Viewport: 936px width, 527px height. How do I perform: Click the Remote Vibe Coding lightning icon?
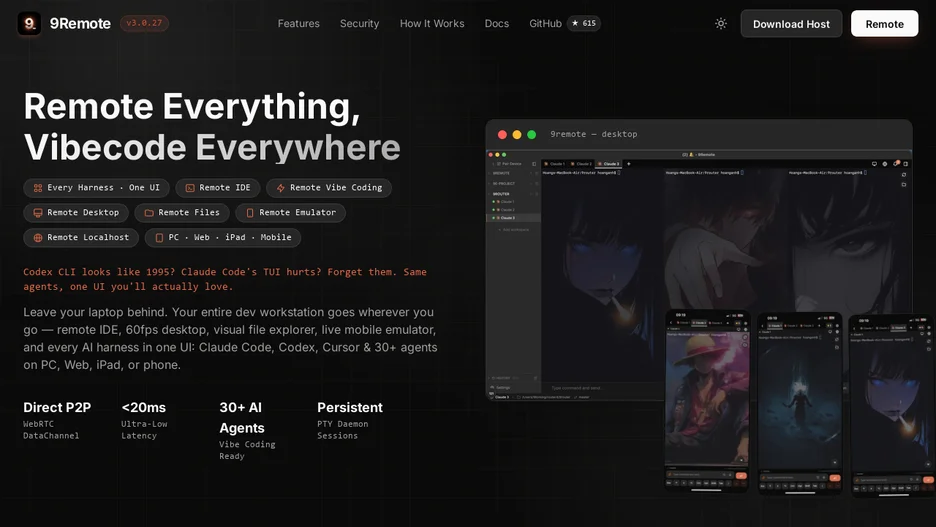click(x=281, y=188)
